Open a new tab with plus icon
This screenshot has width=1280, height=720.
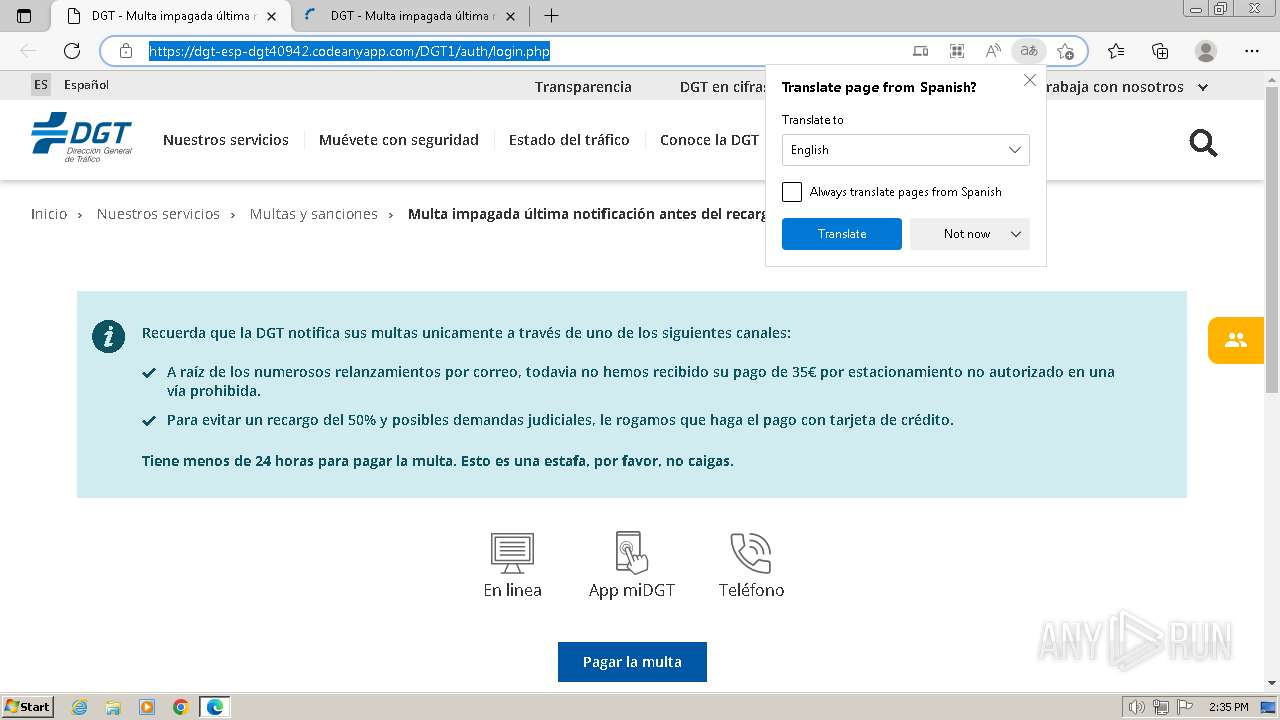551,16
